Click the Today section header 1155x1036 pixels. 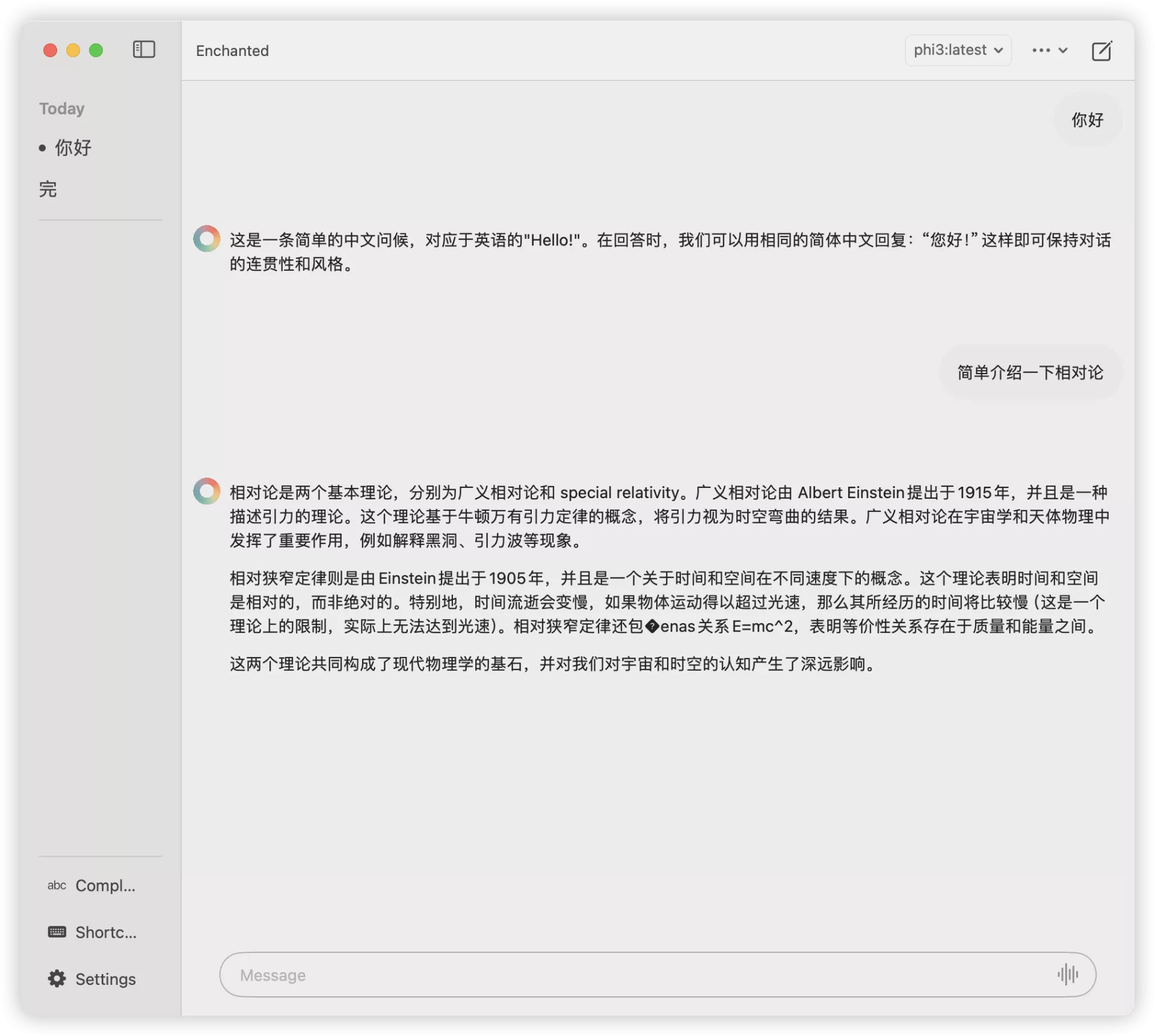tap(62, 108)
